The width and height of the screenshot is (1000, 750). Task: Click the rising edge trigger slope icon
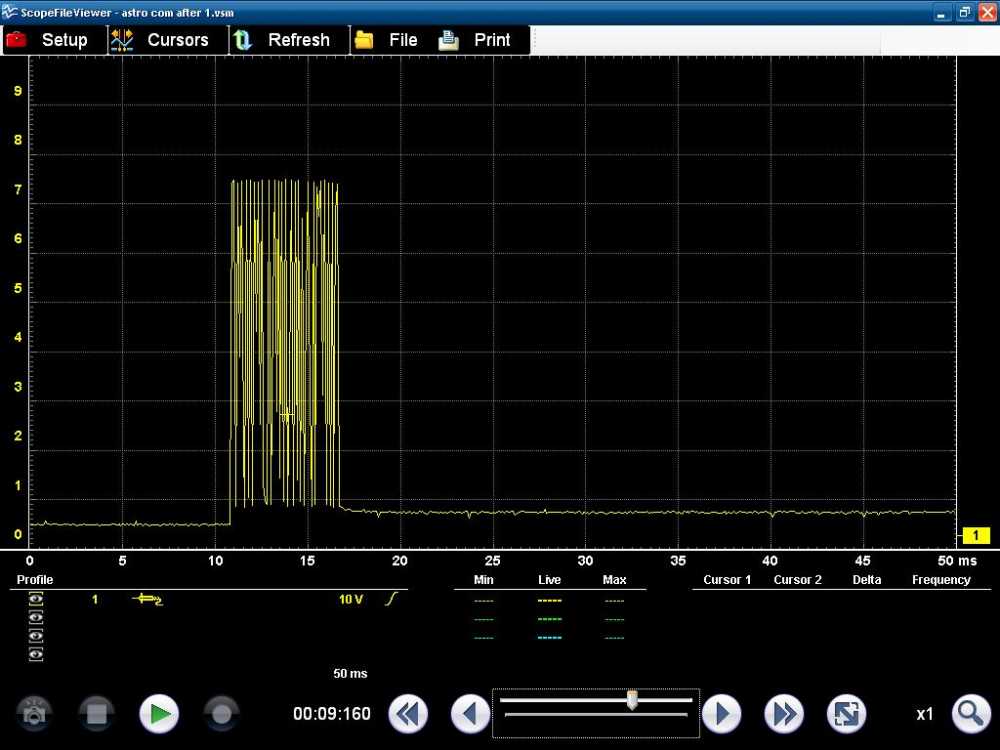pos(392,599)
